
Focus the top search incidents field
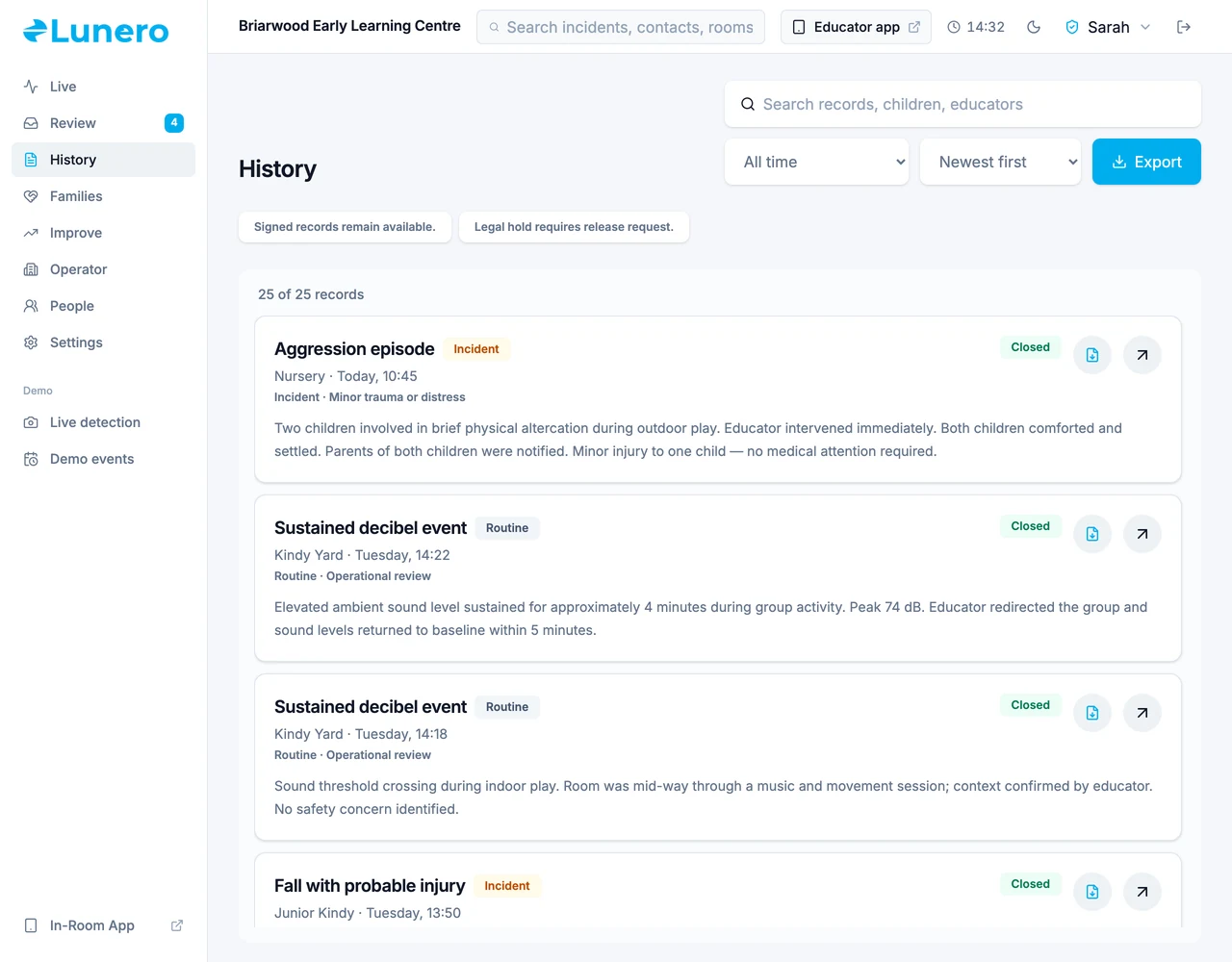(x=621, y=27)
